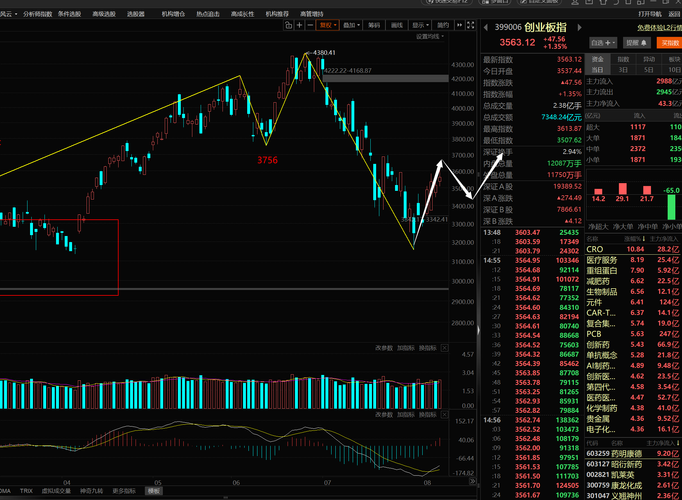Viewport: 682px width, 500px height.
Task: Click the 画线 draw-line button
Action: (397, 25)
